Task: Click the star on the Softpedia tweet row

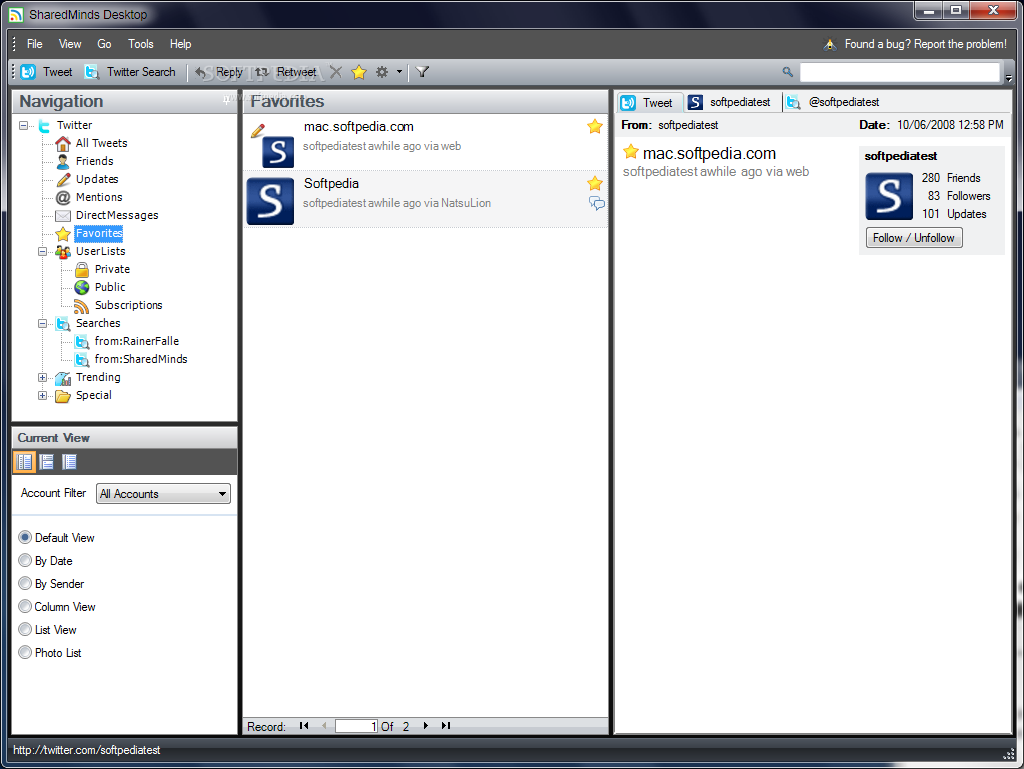Action: pos(594,183)
